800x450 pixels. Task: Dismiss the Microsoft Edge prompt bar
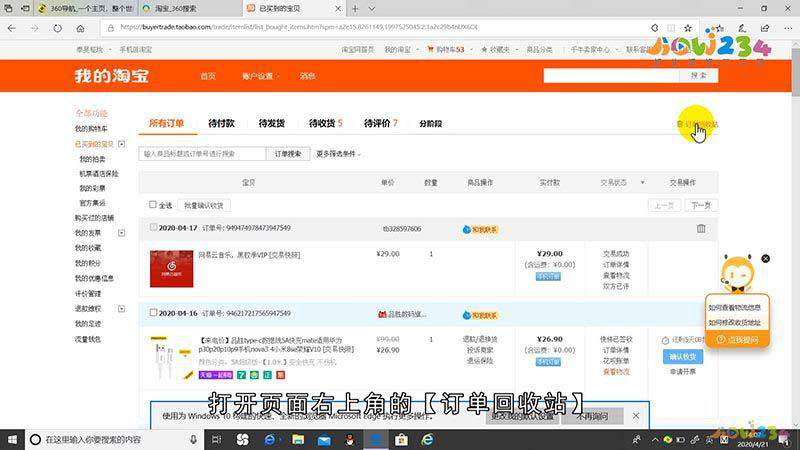point(636,416)
